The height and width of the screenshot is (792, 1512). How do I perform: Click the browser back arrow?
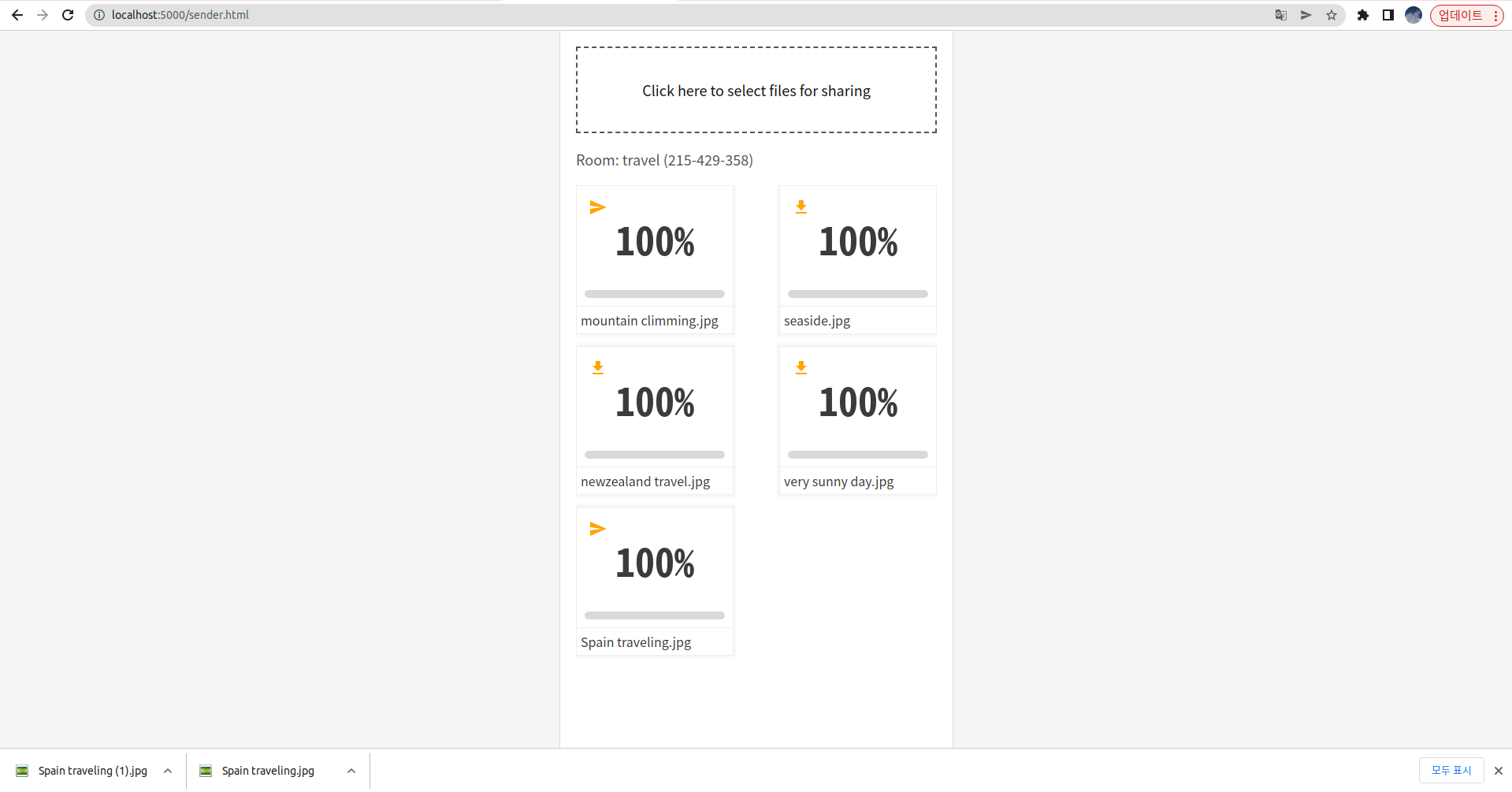point(17,15)
